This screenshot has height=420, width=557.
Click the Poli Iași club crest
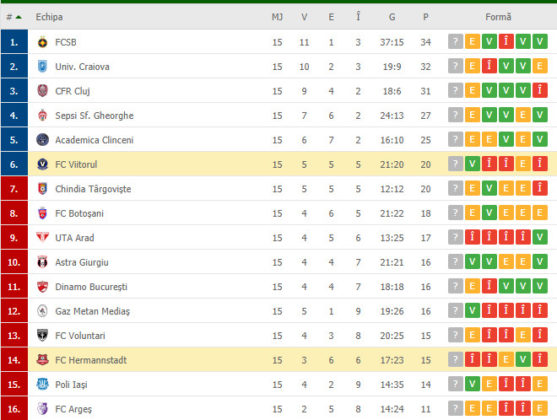43,384
